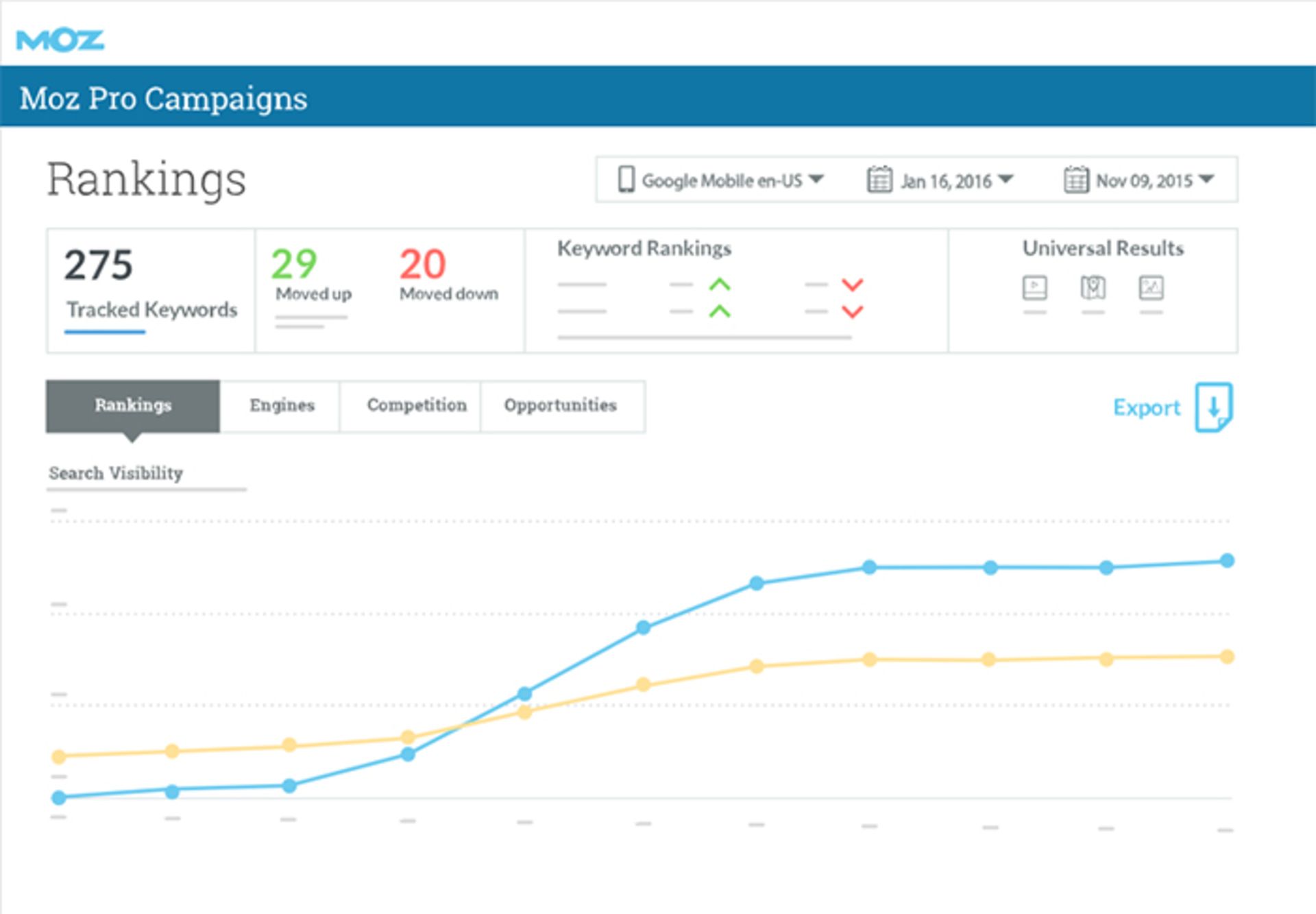1316x914 pixels.
Task: Switch to the Engines tab
Action: (x=281, y=405)
